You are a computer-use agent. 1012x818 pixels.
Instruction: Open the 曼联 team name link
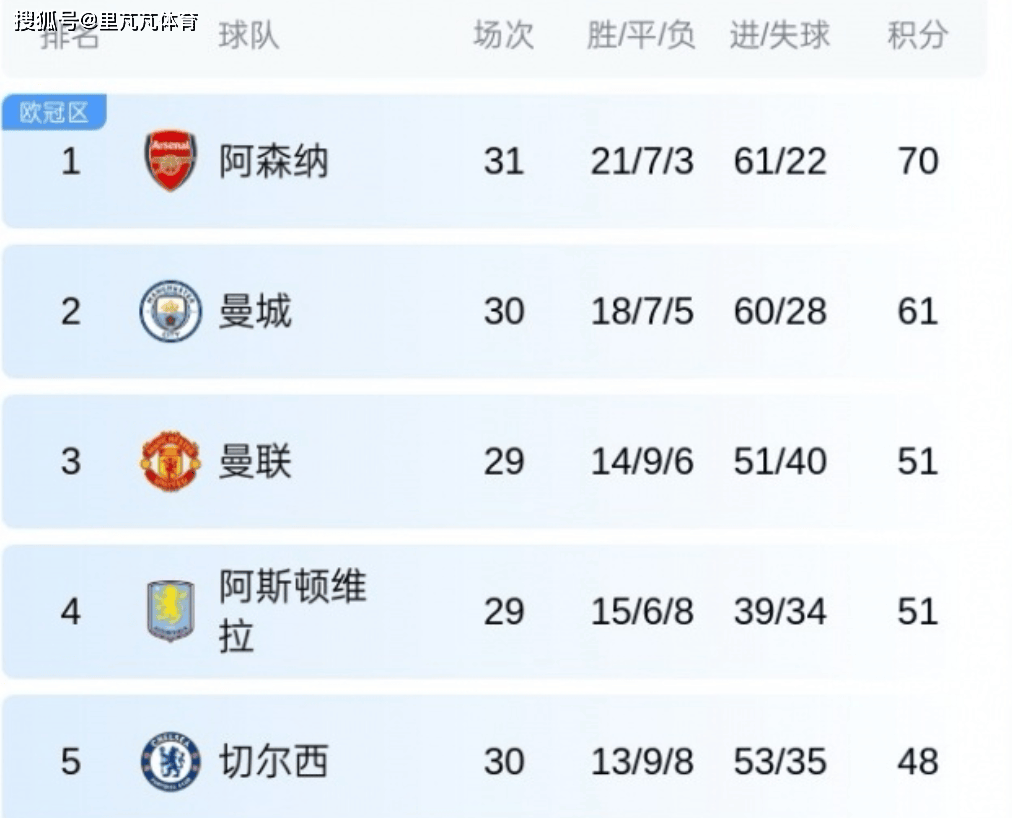(255, 461)
